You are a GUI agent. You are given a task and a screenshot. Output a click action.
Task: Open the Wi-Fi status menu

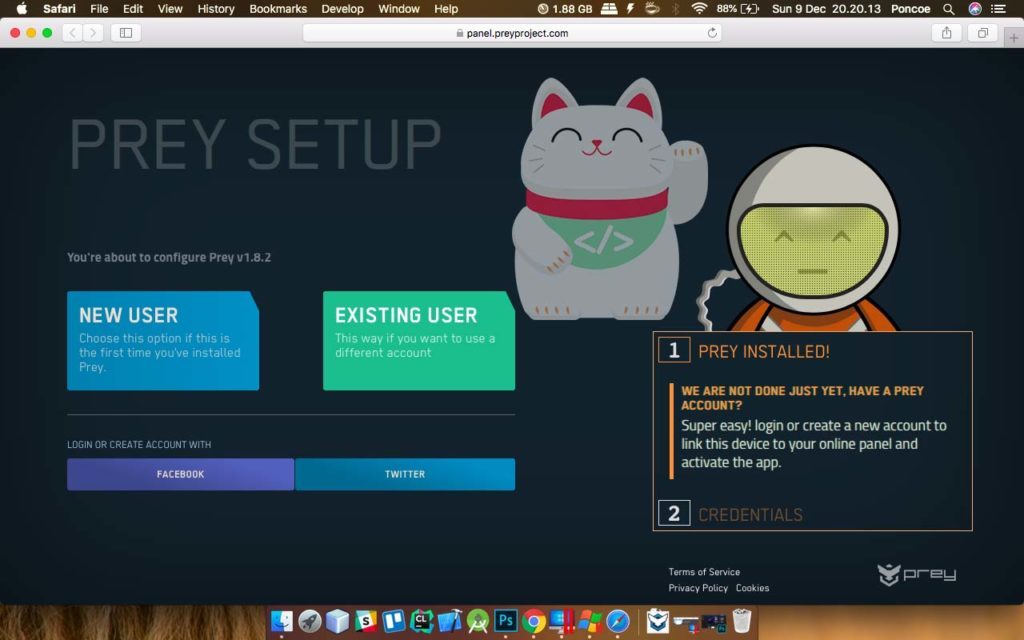(699, 8)
